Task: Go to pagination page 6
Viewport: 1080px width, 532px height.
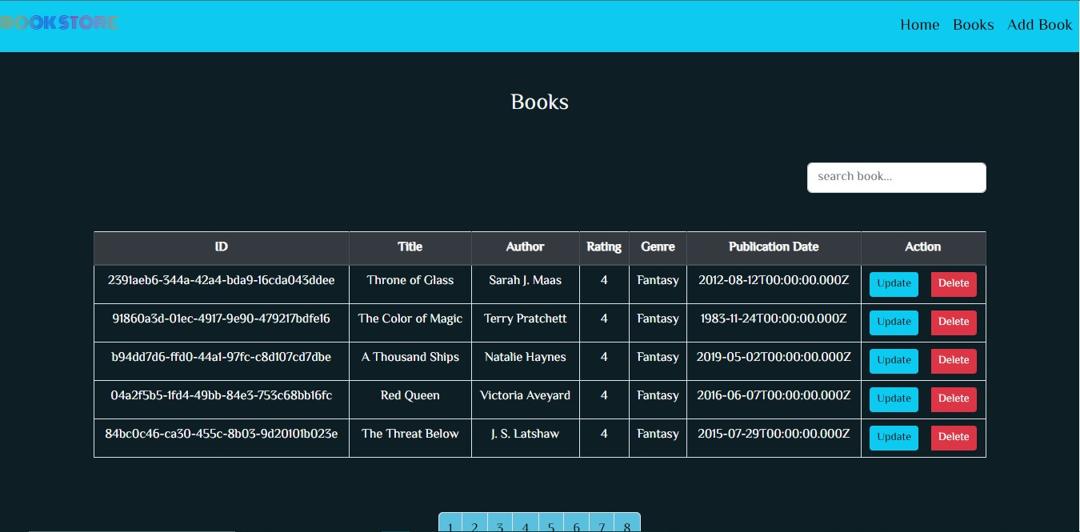Action: (577, 523)
